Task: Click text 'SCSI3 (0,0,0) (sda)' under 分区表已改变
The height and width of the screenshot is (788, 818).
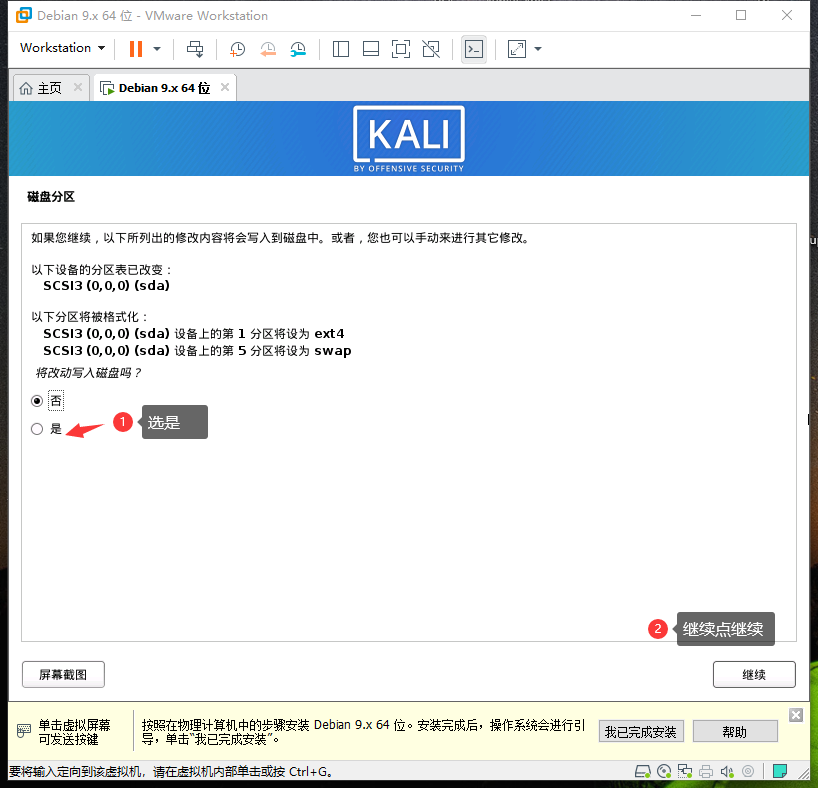Action: pyautogui.click(x=106, y=285)
